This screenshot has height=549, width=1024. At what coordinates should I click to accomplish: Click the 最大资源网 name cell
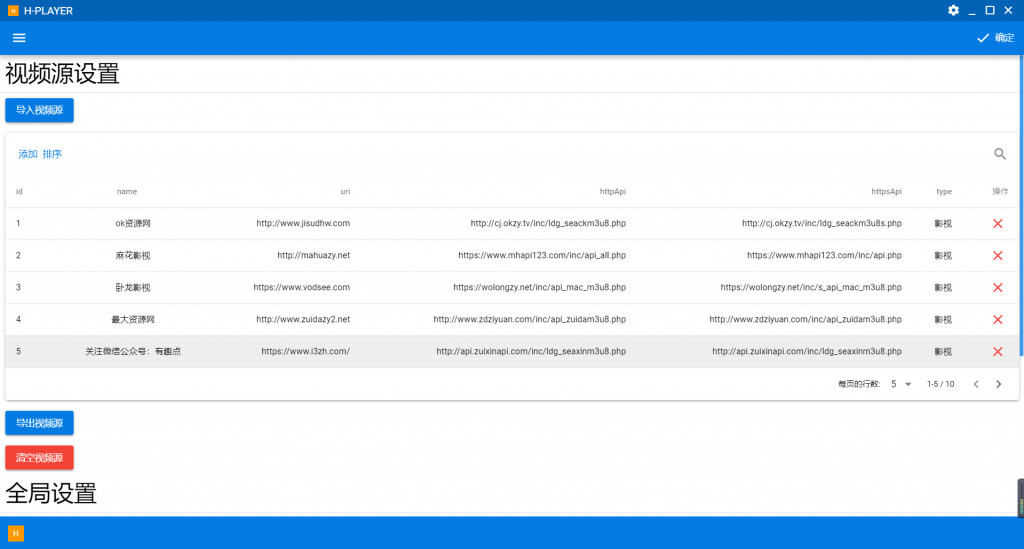133,319
